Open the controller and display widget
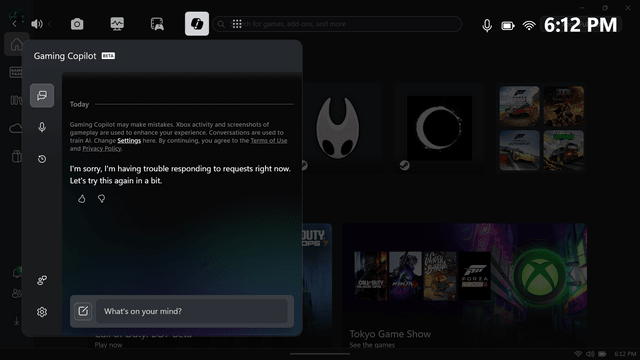Image resolution: width=640 pixels, height=360 pixels. click(x=157, y=24)
